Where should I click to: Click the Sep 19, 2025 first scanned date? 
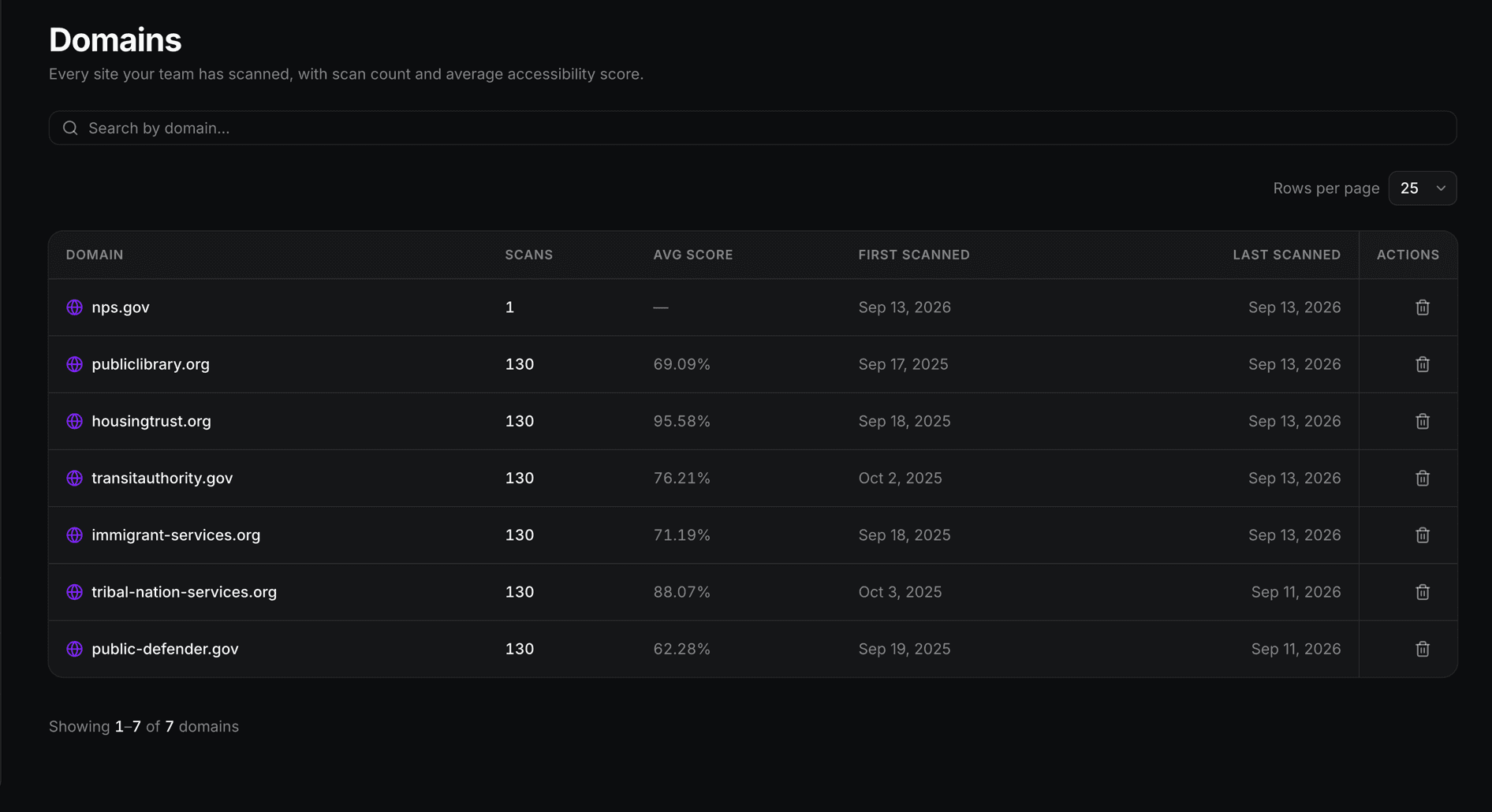905,649
